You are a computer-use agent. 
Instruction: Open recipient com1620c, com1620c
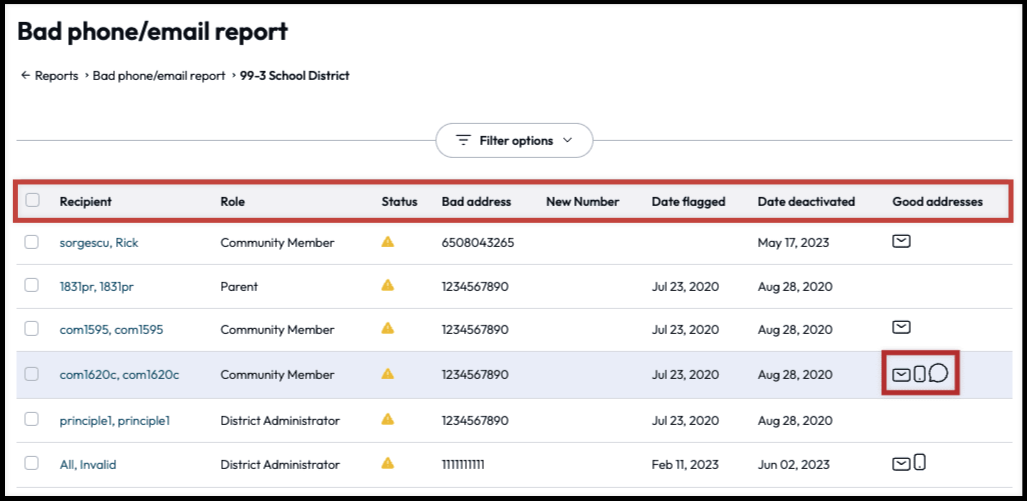click(119, 375)
